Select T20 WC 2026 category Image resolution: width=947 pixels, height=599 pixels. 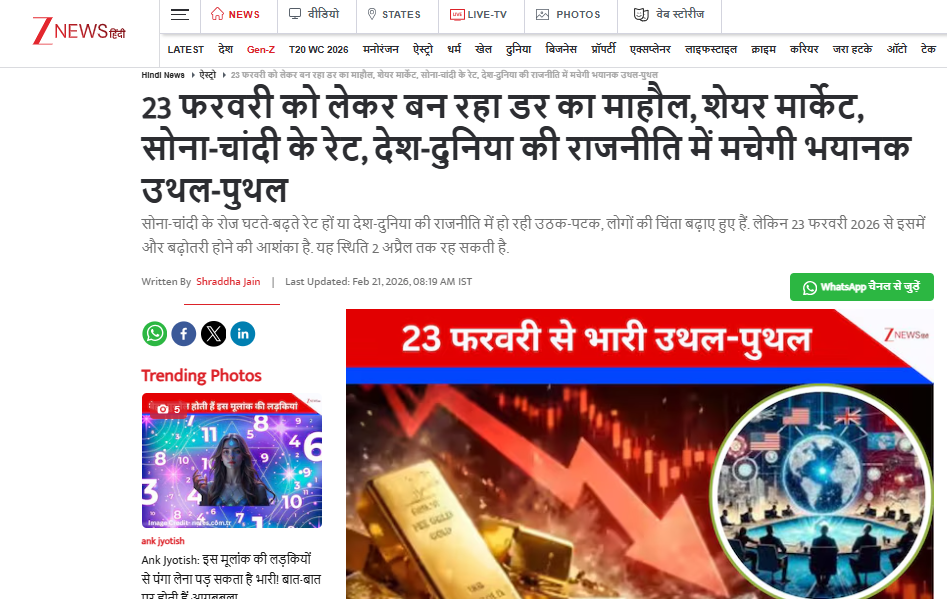318,50
